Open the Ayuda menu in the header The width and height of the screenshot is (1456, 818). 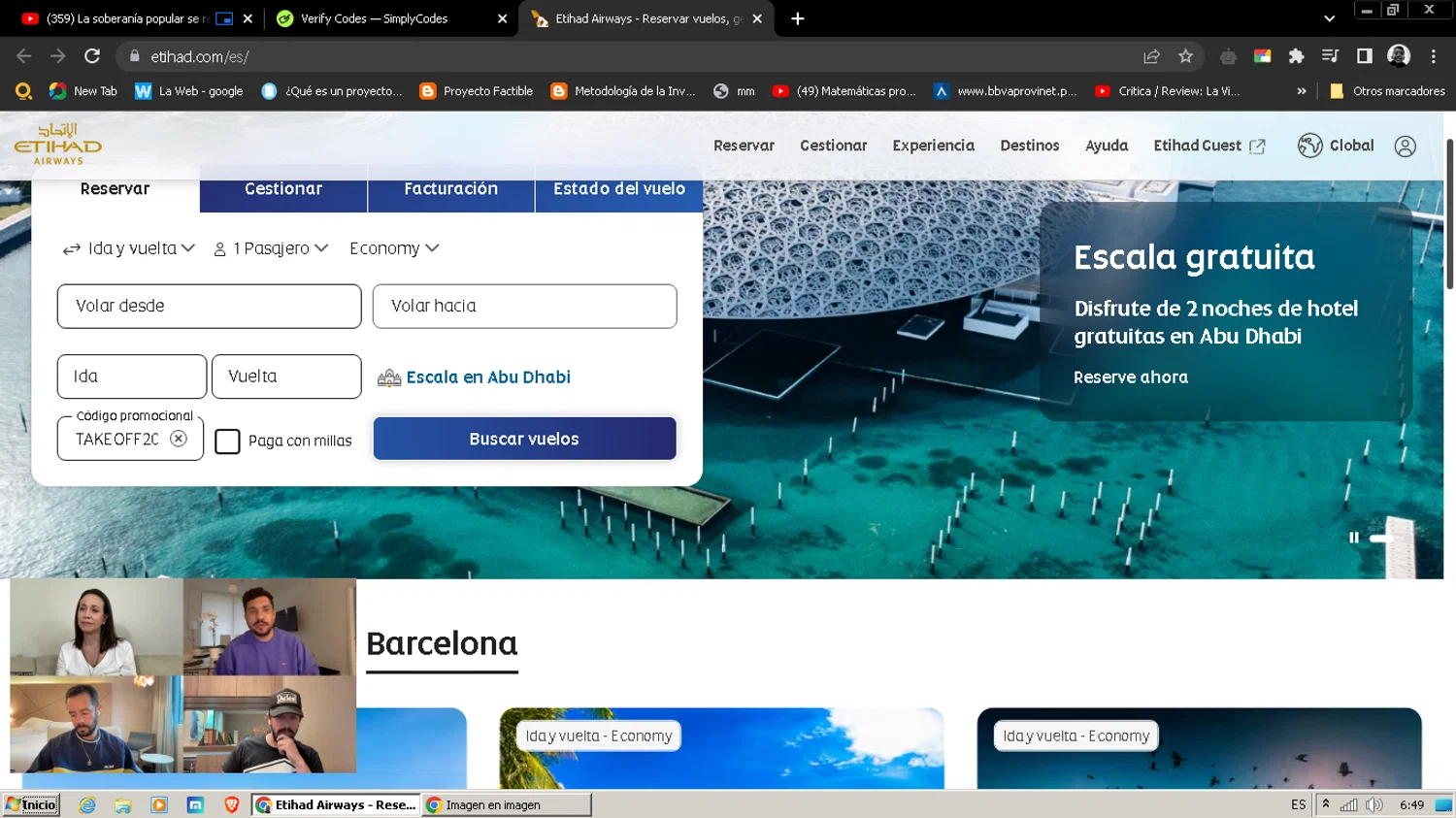1107,146
